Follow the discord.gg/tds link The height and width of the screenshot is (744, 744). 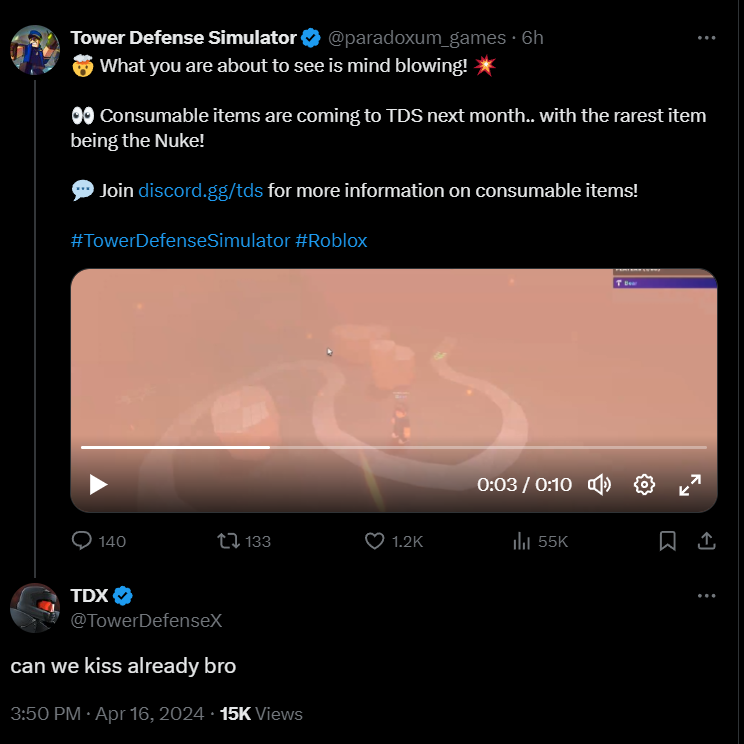[200, 190]
